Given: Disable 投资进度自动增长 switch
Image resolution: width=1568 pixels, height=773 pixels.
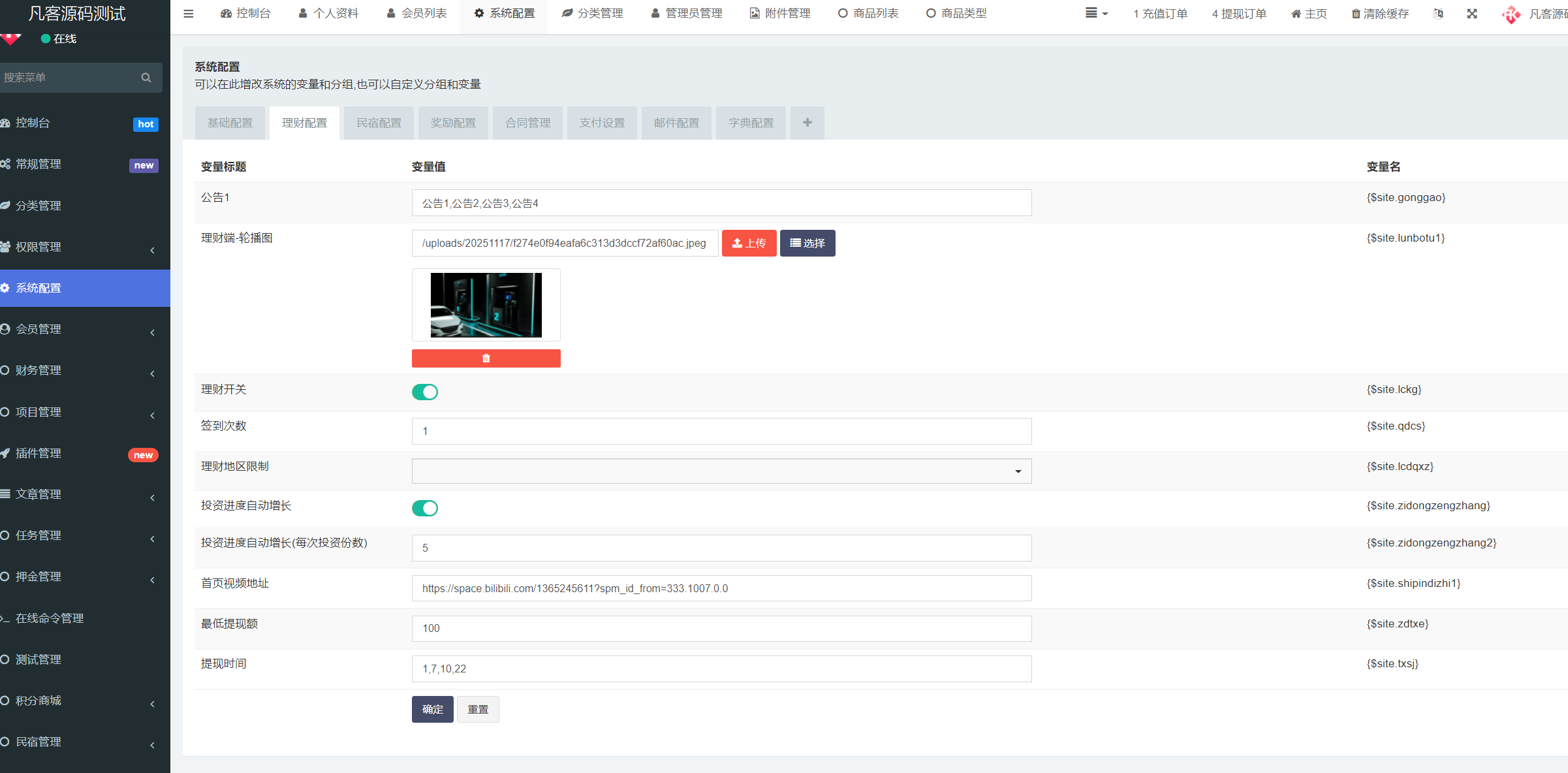Looking at the screenshot, I should tap(425, 508).
